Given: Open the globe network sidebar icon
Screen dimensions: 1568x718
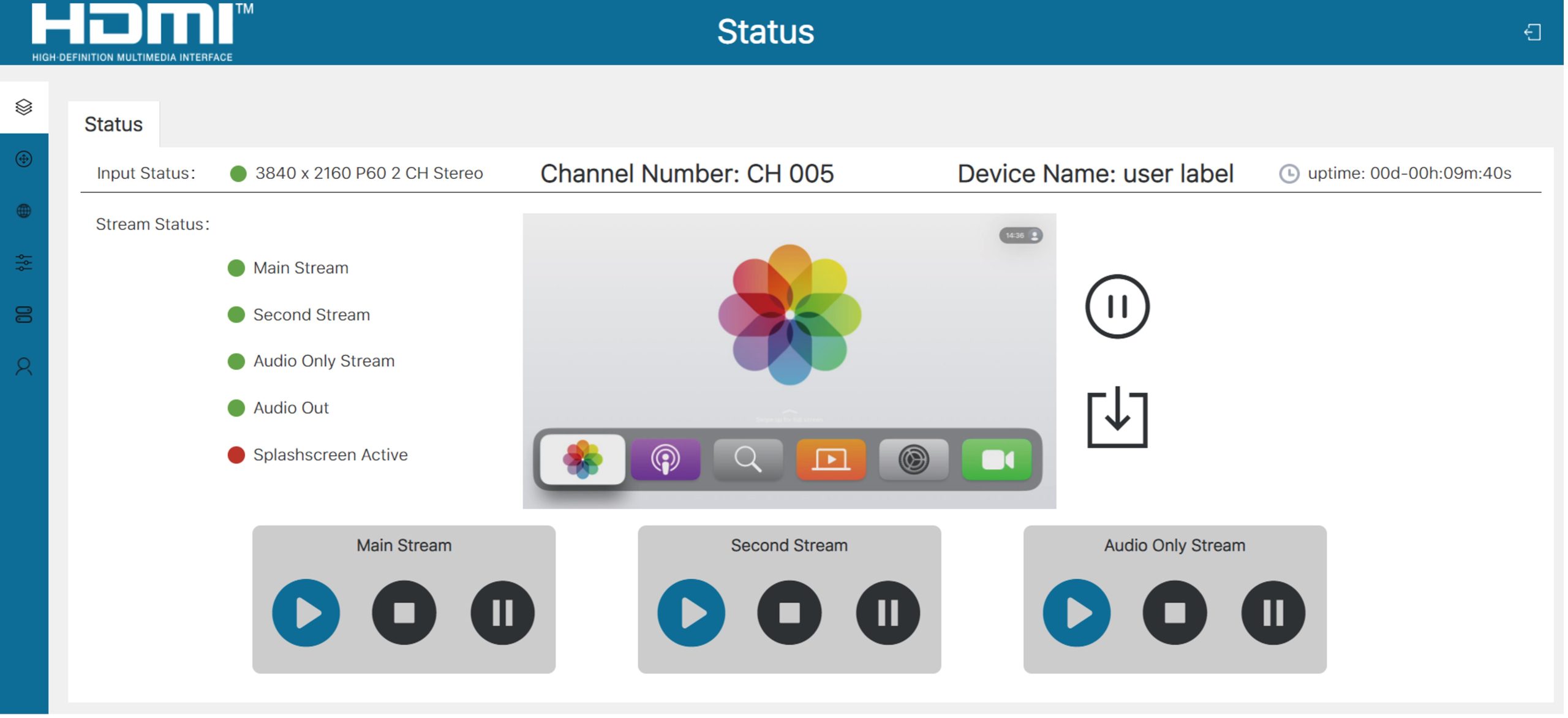Looking at the screenshot, I should click(x=24, y=211).
